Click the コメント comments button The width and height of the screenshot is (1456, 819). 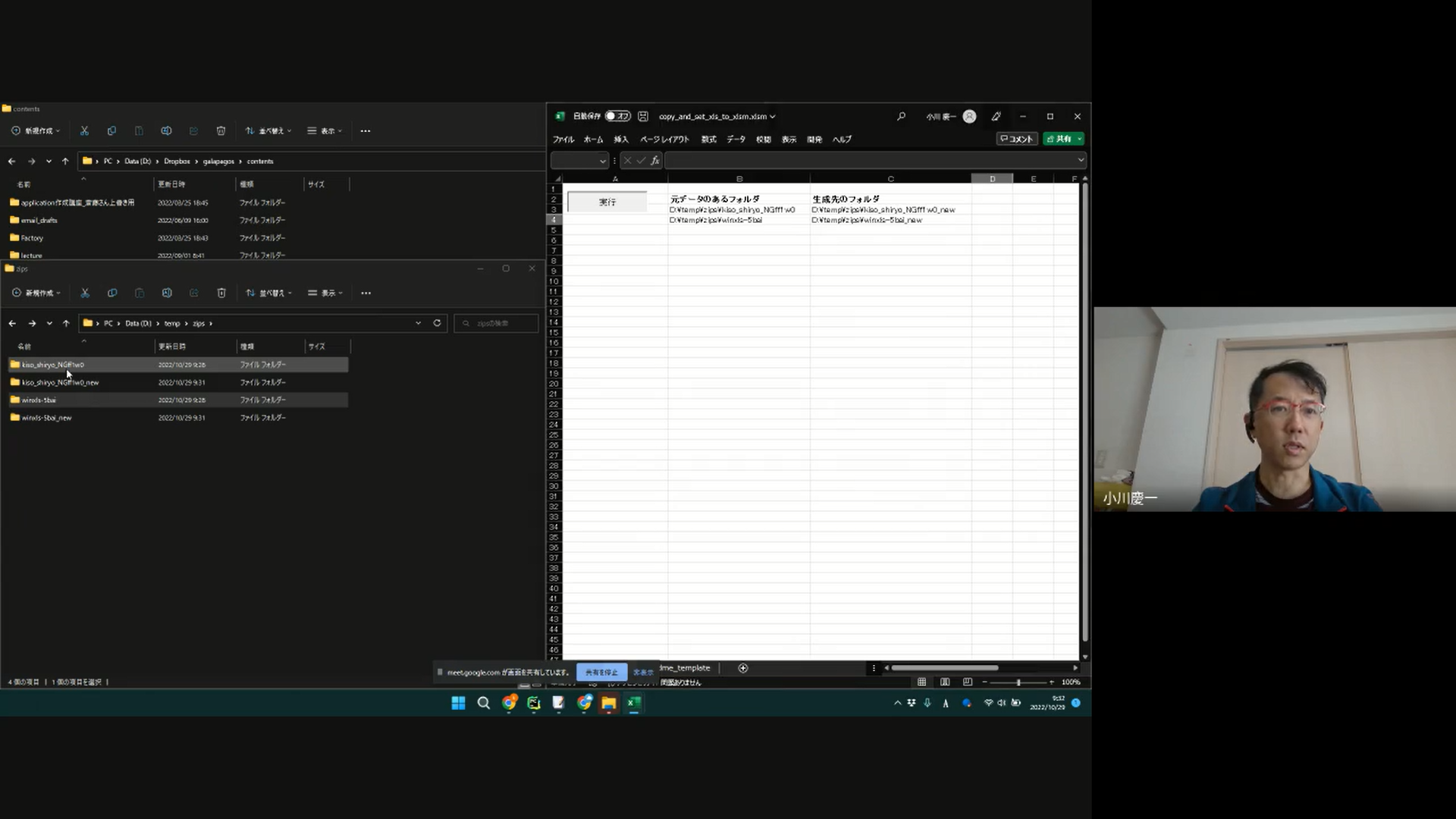coord(1016,139)
